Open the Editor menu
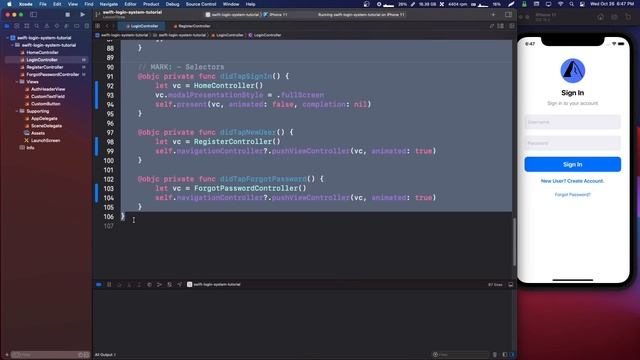This screenshot has width=640, height=360. click(130, 4)
